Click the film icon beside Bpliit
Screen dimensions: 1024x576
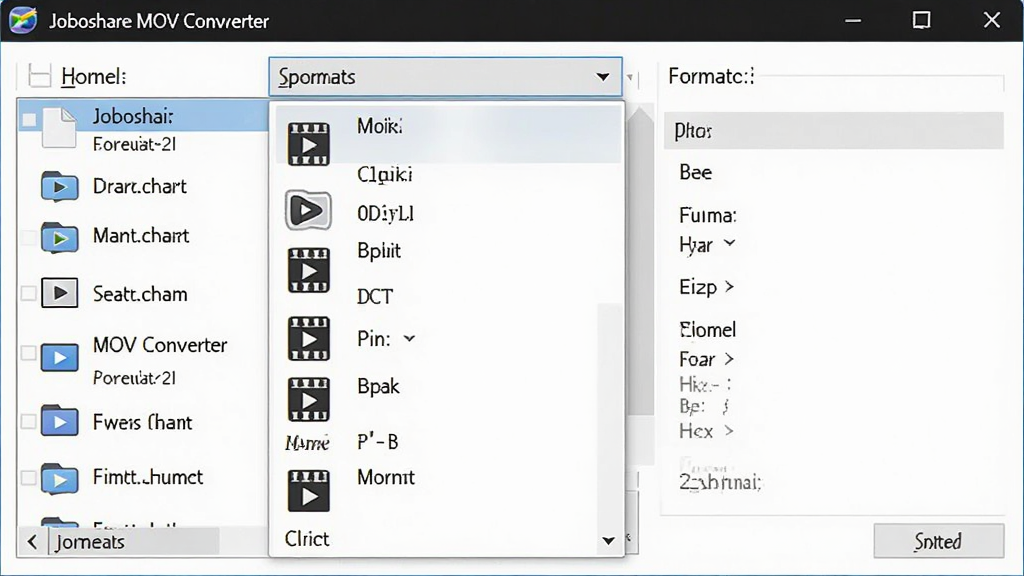tap(308, 270)
